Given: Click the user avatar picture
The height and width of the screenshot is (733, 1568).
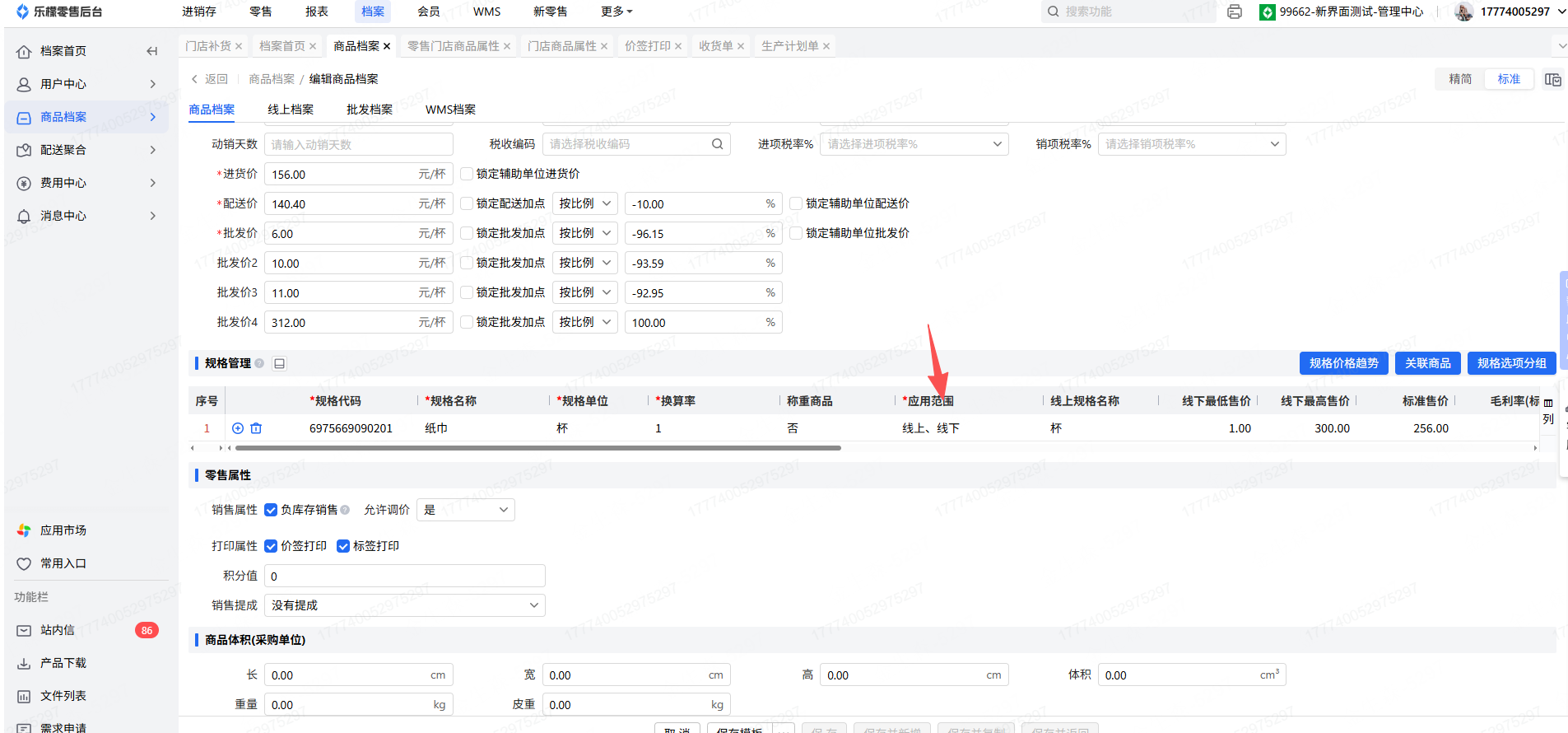Looking at the screenshot, I should [x=1463, y=12].
